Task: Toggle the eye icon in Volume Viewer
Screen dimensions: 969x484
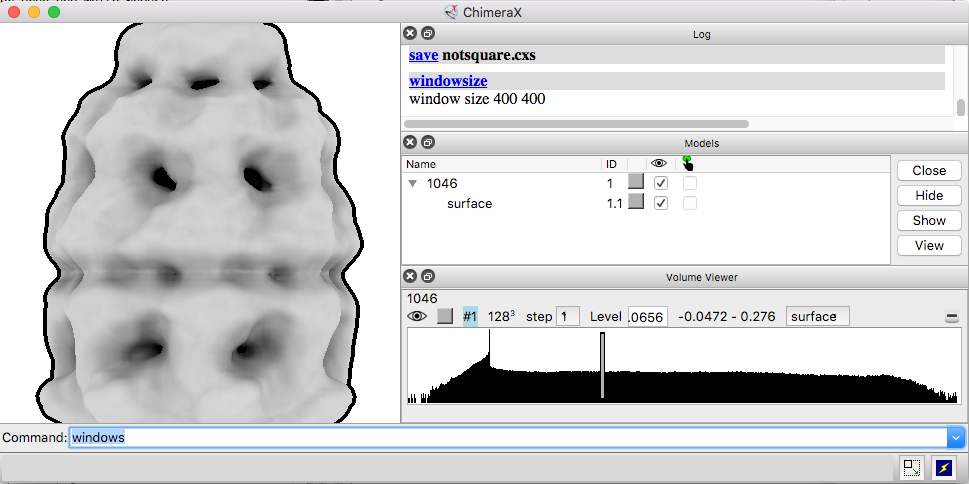Action: point(417,316)
